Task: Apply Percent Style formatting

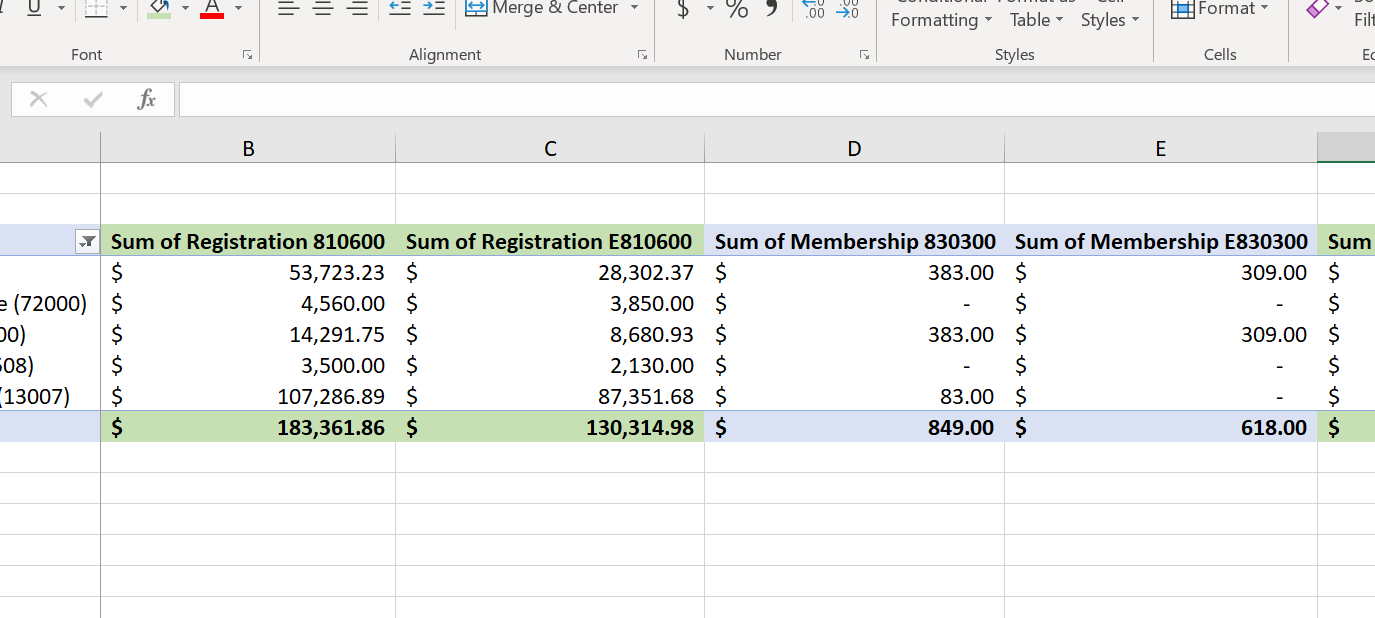Action: (x=736, y=10)
